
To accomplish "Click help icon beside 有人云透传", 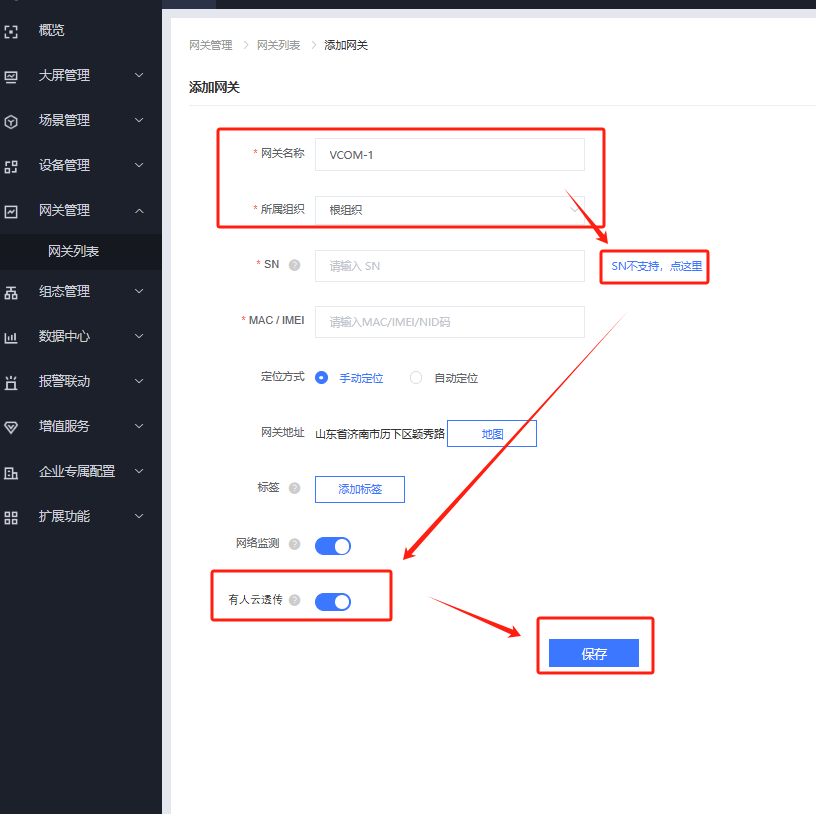I will pyautogui.click(x=294, y=600).
